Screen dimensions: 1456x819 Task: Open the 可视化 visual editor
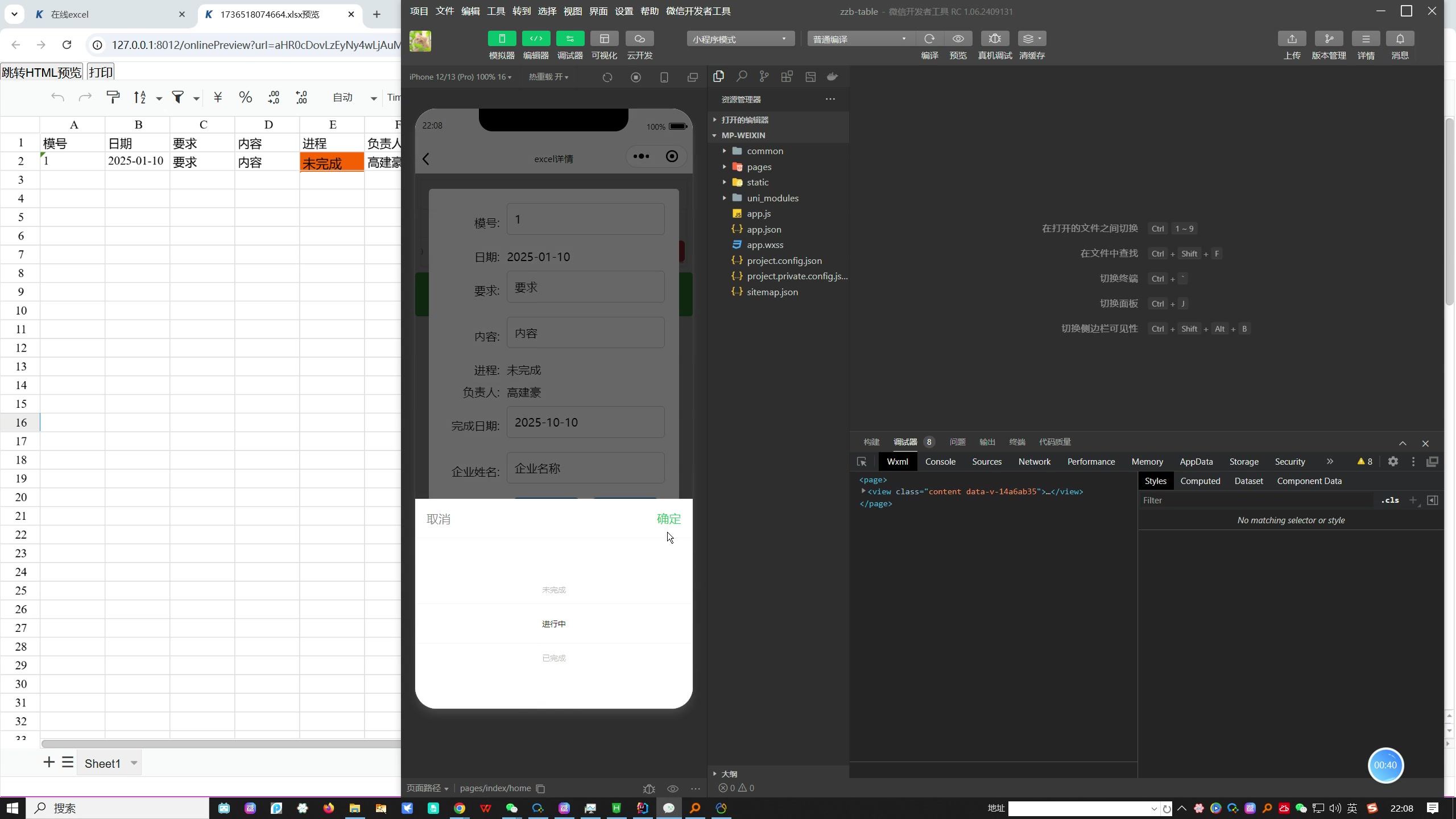click(x=604, y=39)
